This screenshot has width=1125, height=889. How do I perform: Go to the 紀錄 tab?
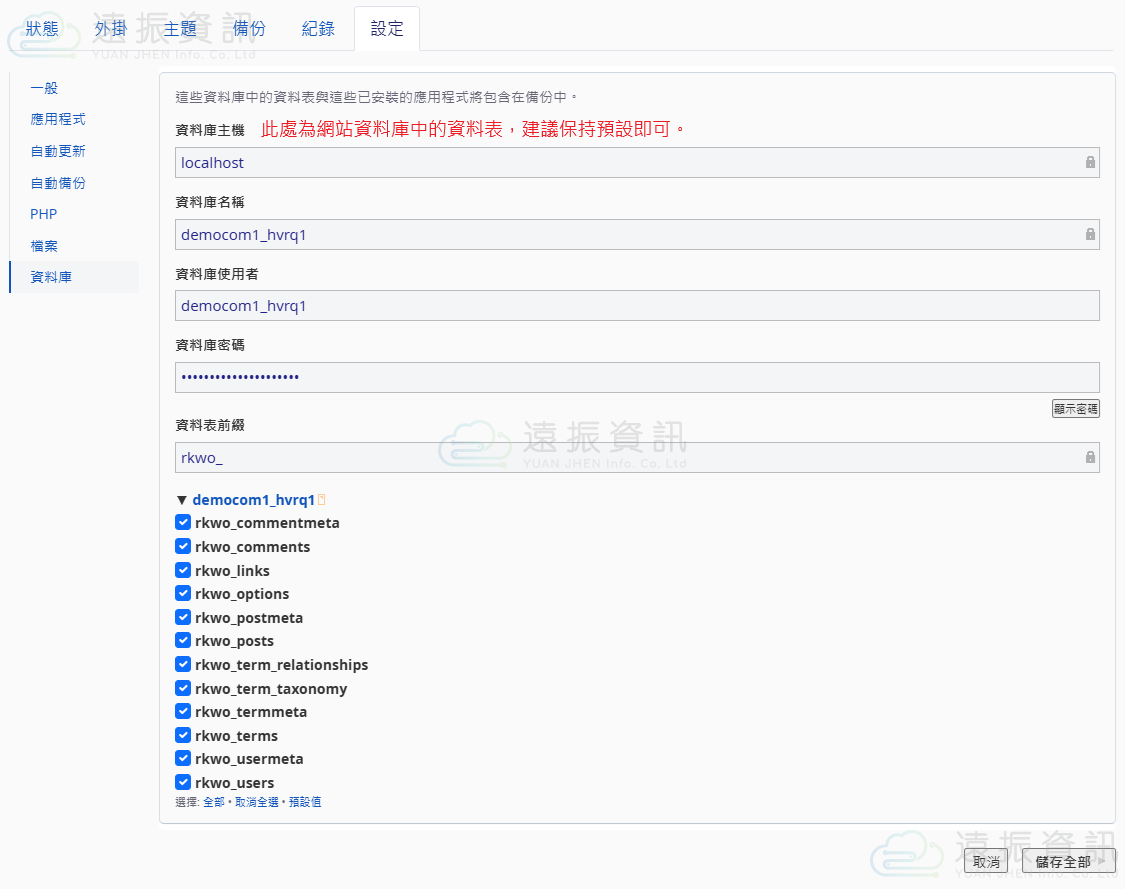click(318, 29)
